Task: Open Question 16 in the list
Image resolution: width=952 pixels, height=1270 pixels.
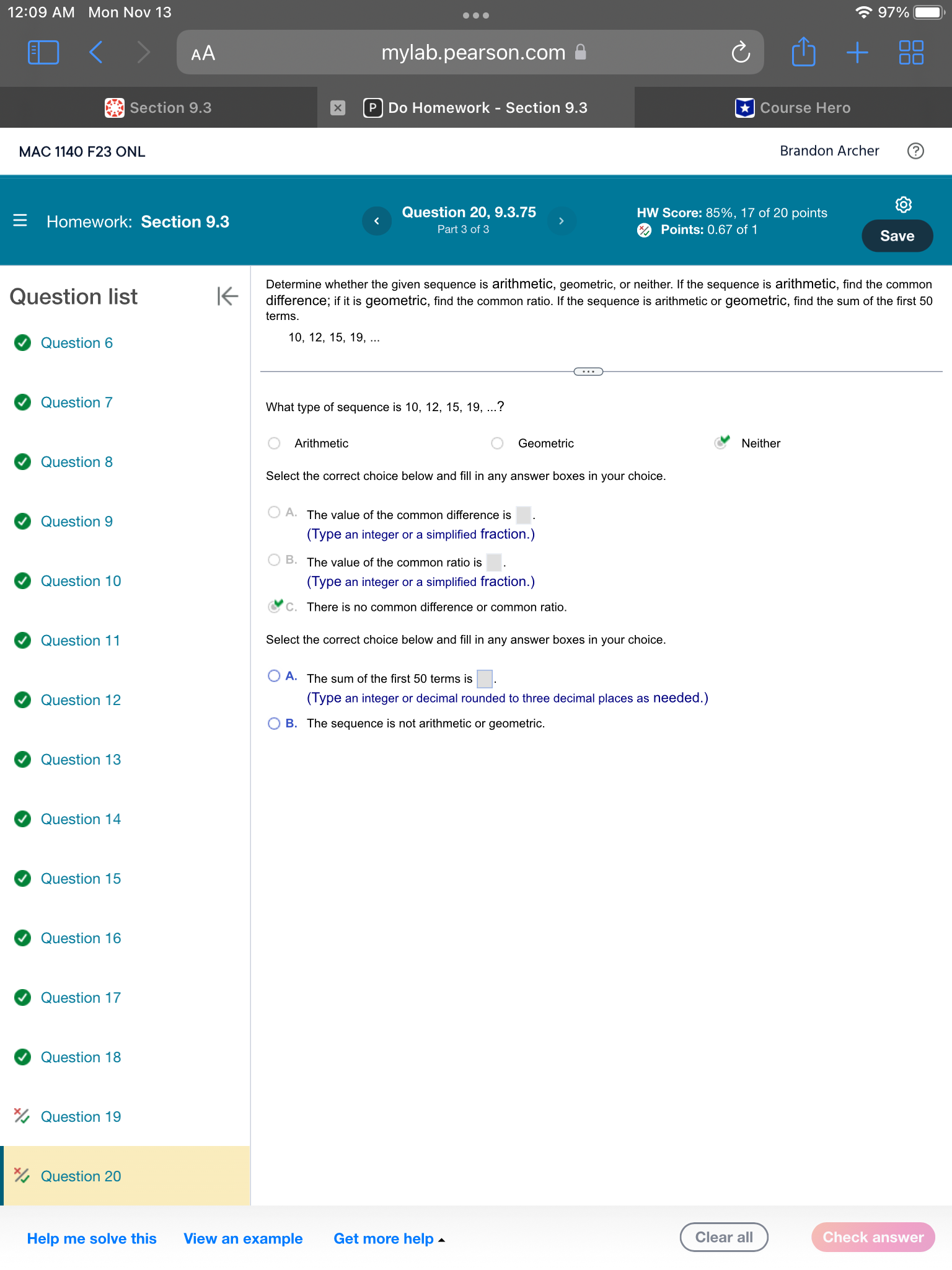Action: pos(81,938)
